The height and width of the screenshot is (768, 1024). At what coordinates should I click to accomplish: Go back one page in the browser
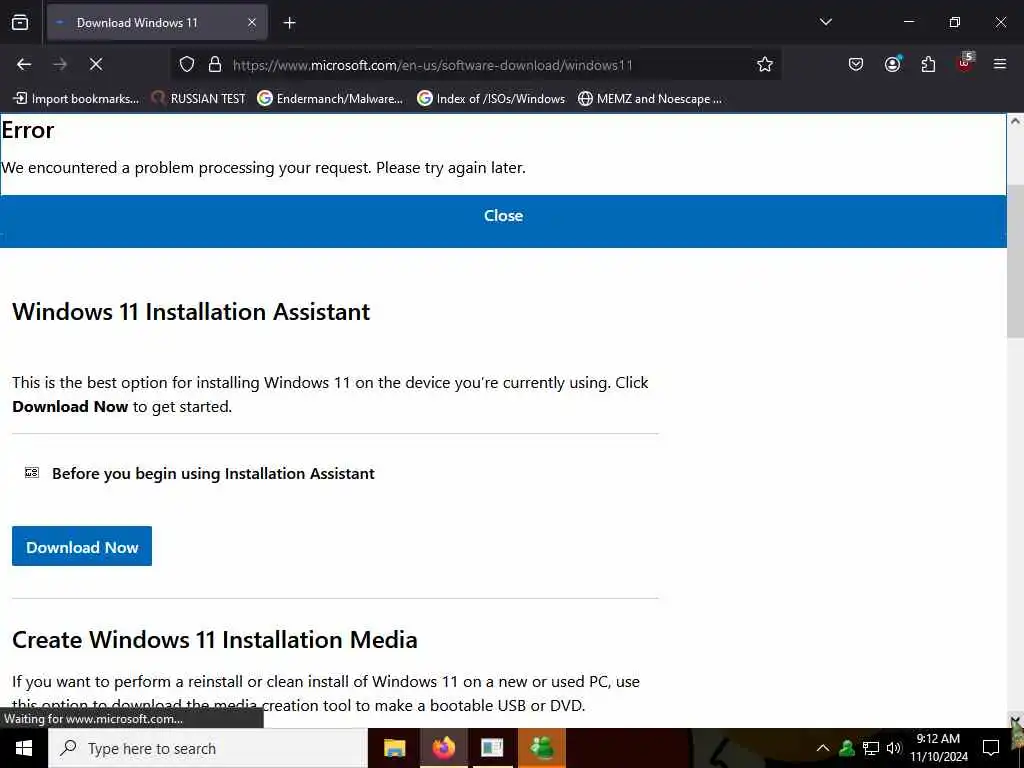24,64
